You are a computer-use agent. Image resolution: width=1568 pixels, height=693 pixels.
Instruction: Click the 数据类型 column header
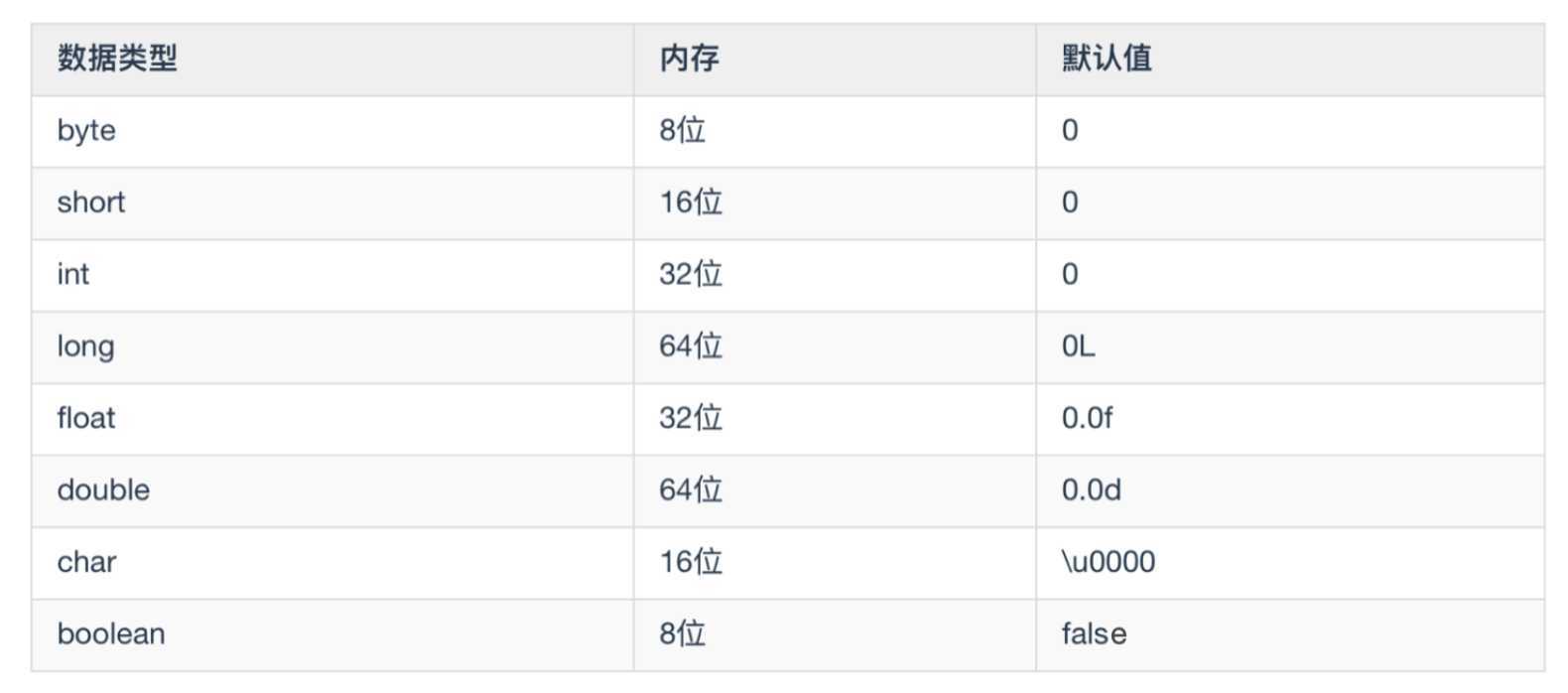tap(117, 59)
